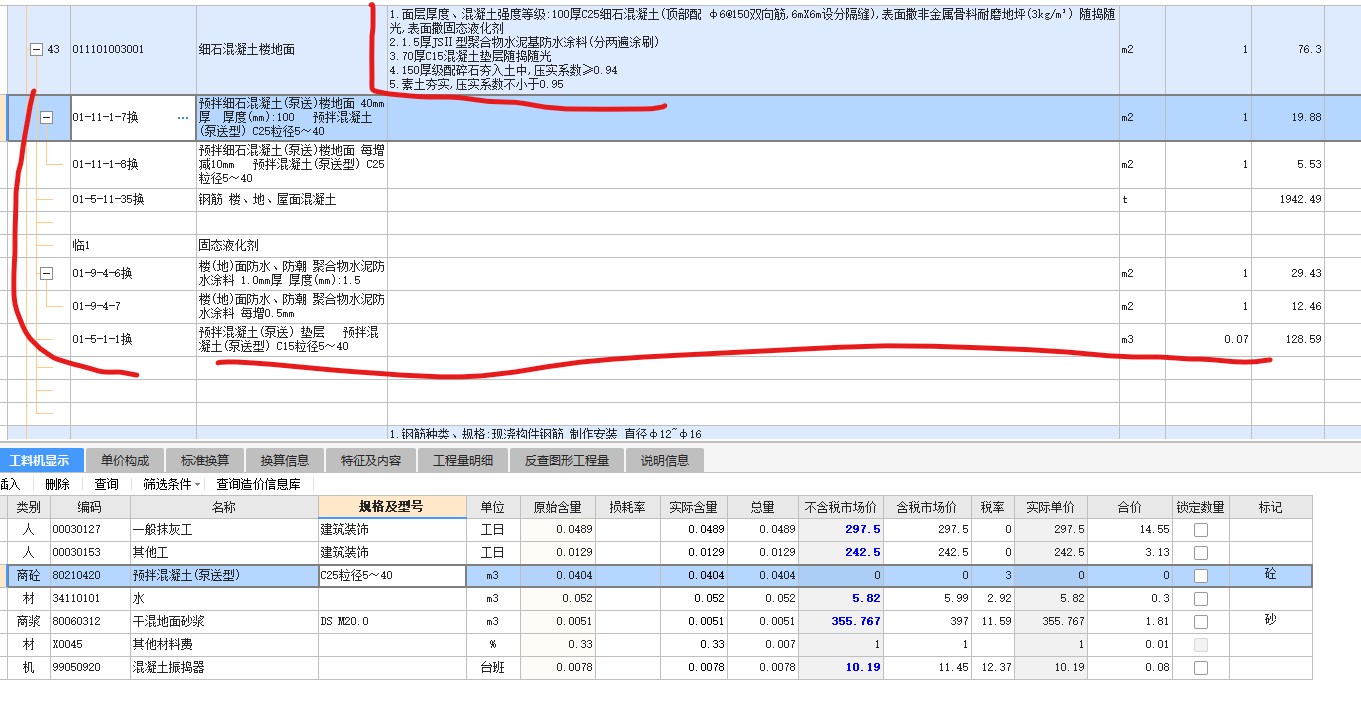Tick 锁定数量 checkbox for 一般抹灰工
Viewport: 1361px width, 703px height.
[1200, 530]
